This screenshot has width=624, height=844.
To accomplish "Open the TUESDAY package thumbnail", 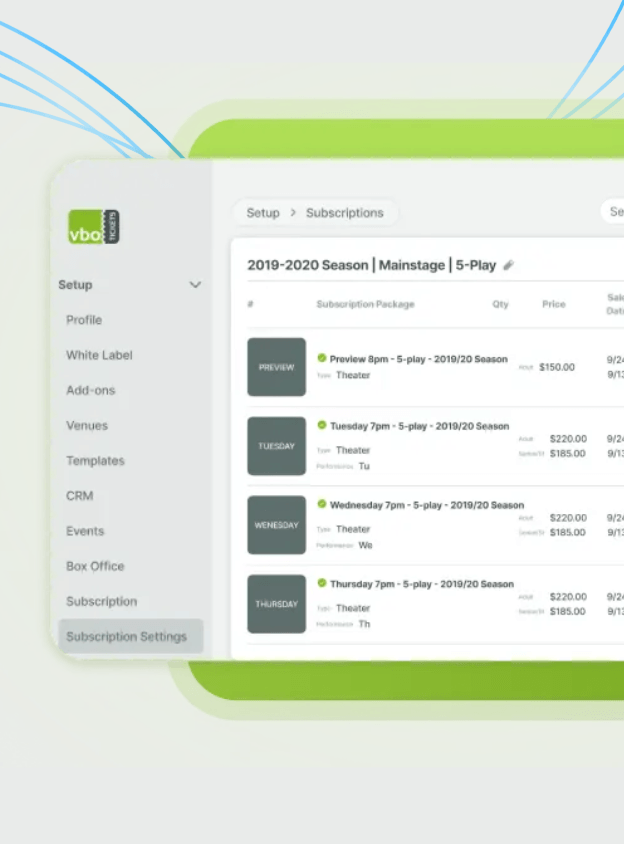I will tap(276, 446).
